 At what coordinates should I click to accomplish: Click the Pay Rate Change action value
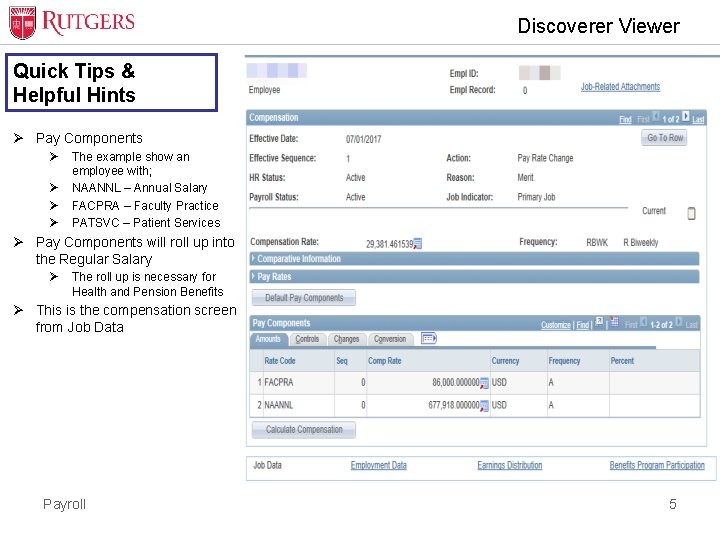click(x=545, y=158)
